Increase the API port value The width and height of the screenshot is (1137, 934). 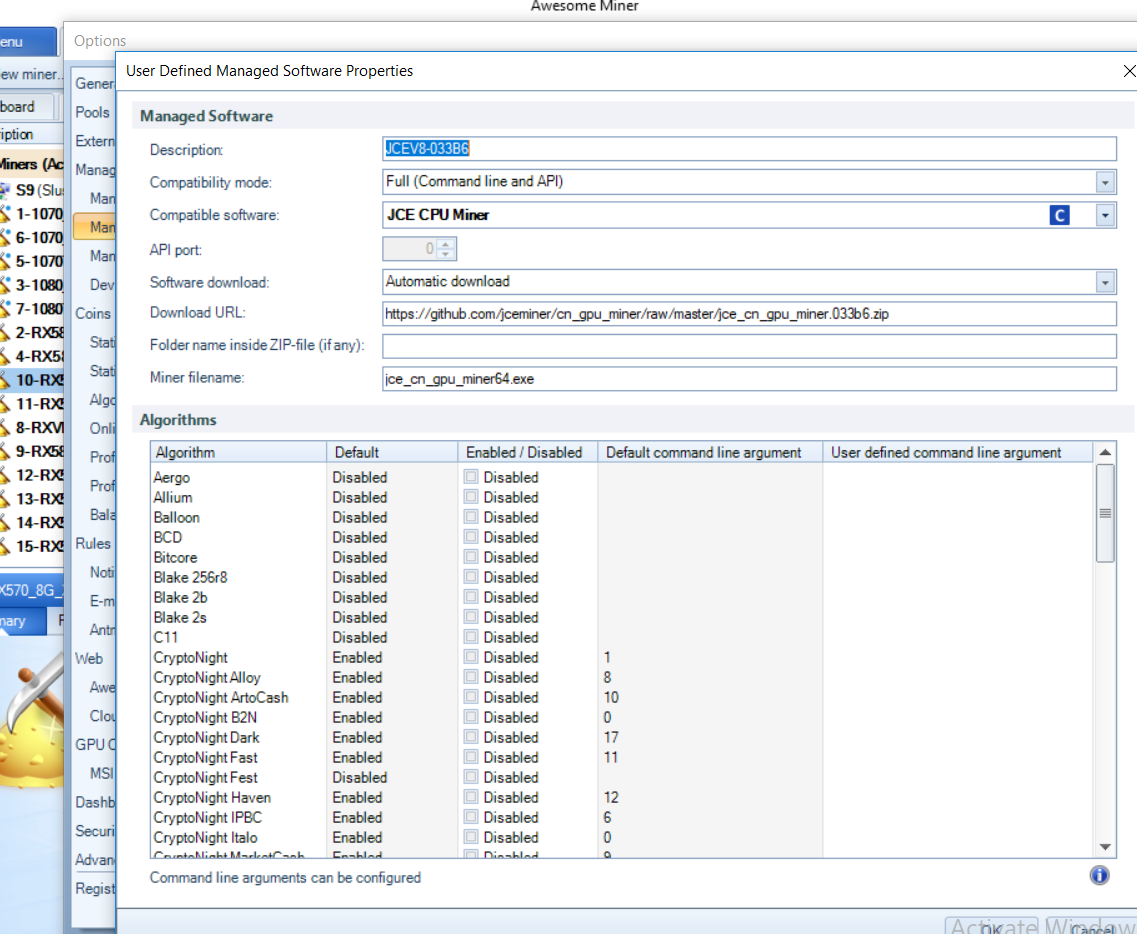click(x=446, y=244)
